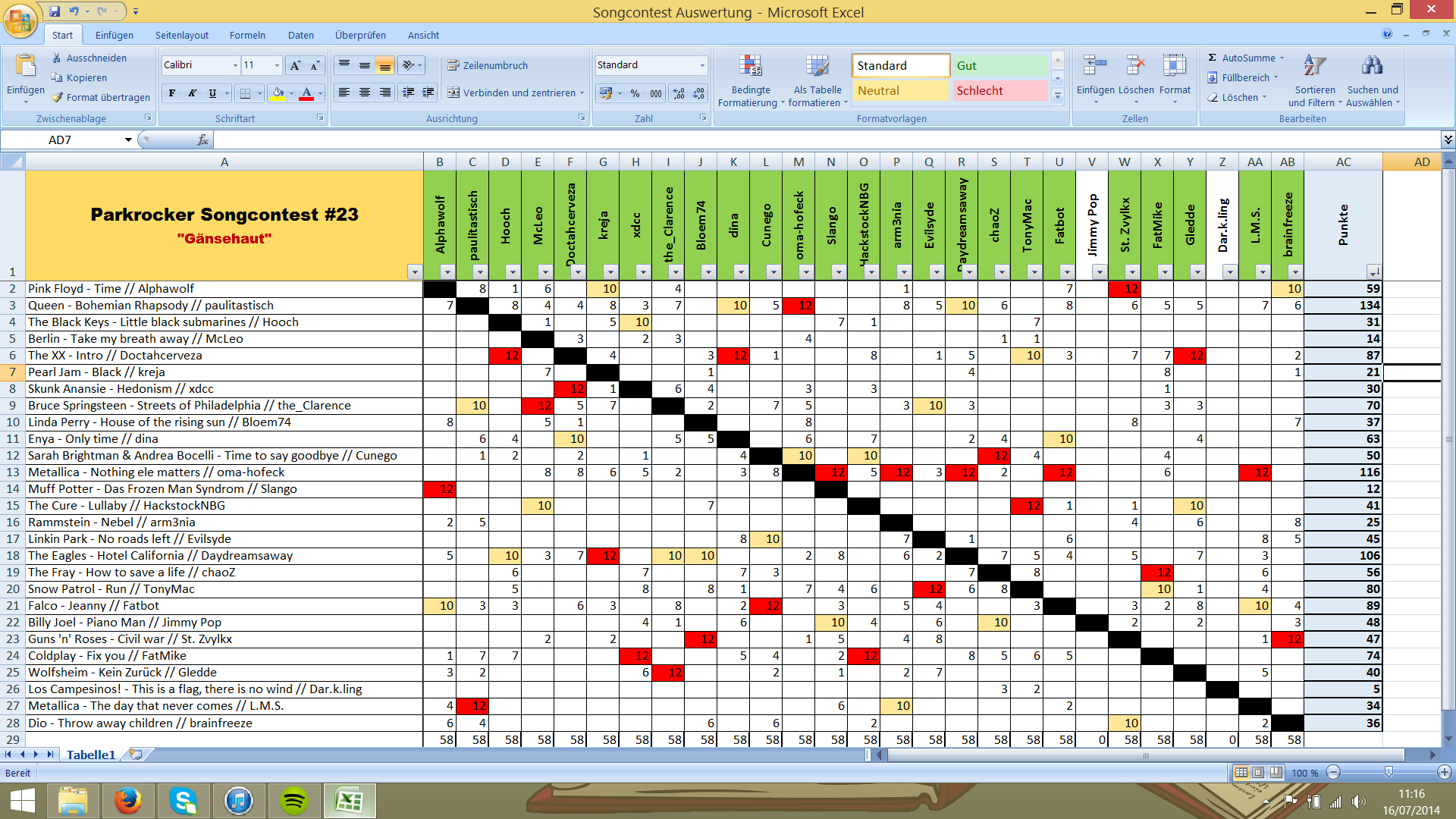The height and width of the screenshot is (819, 1456).
Task: Apply the Schlecht cell style
Action: [x=999, y=90]
